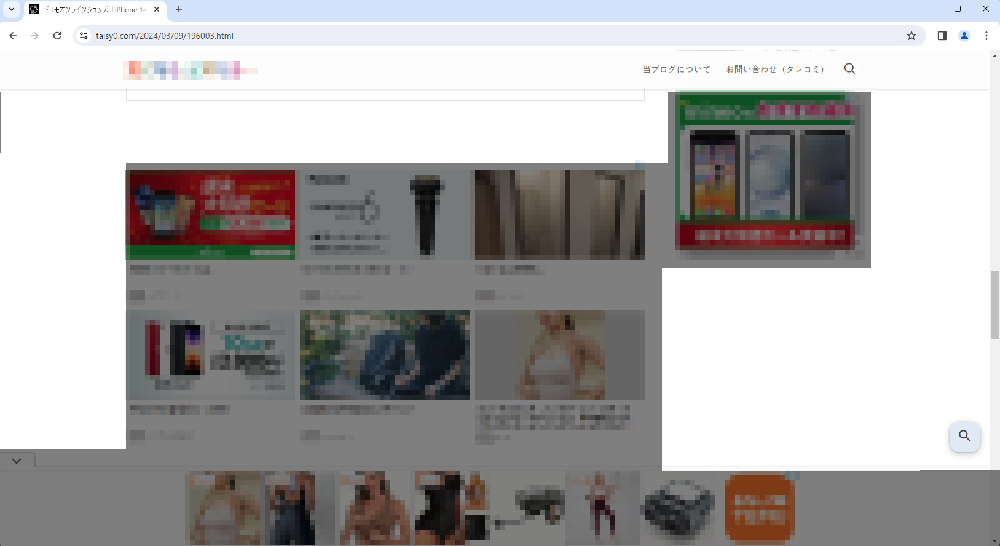Open the Chrome profile avatar
Viewport: 1000px width, 546px height.
coord(964,35)
